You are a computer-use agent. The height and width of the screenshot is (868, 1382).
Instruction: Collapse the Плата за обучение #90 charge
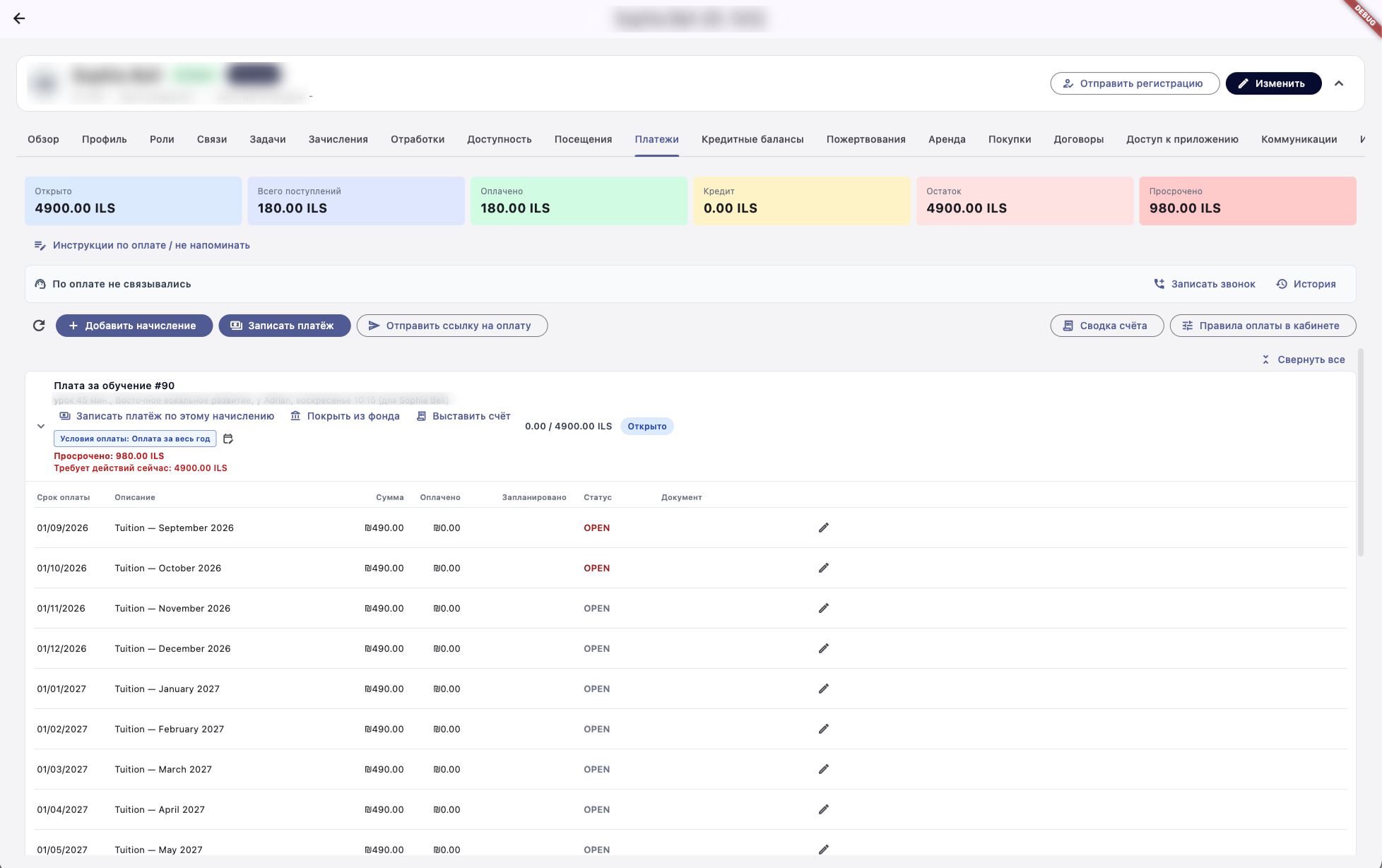[41, 426]
